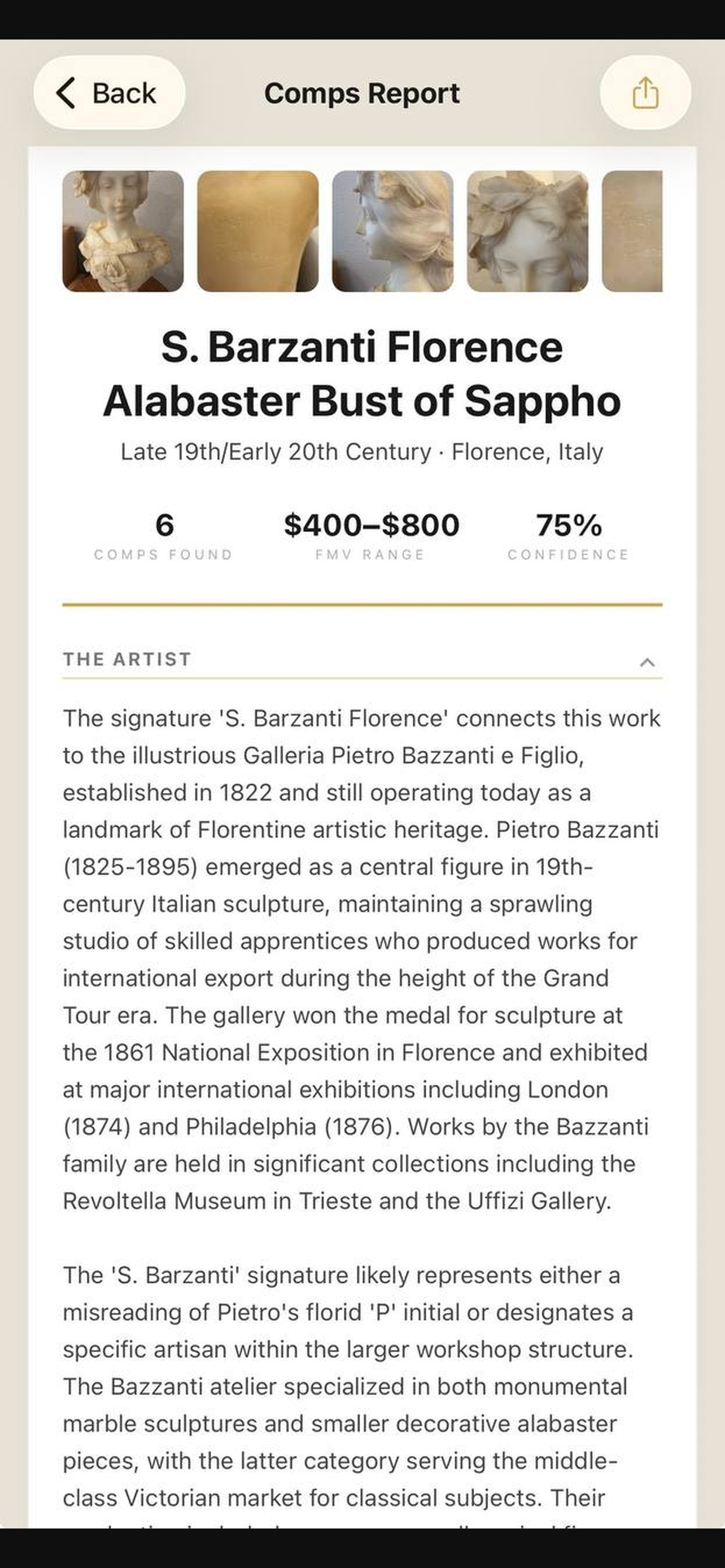Tap the paragraph about Galleria Pietro Bazzanti
Screen dimensions: 725x1568
pos(362,960)
